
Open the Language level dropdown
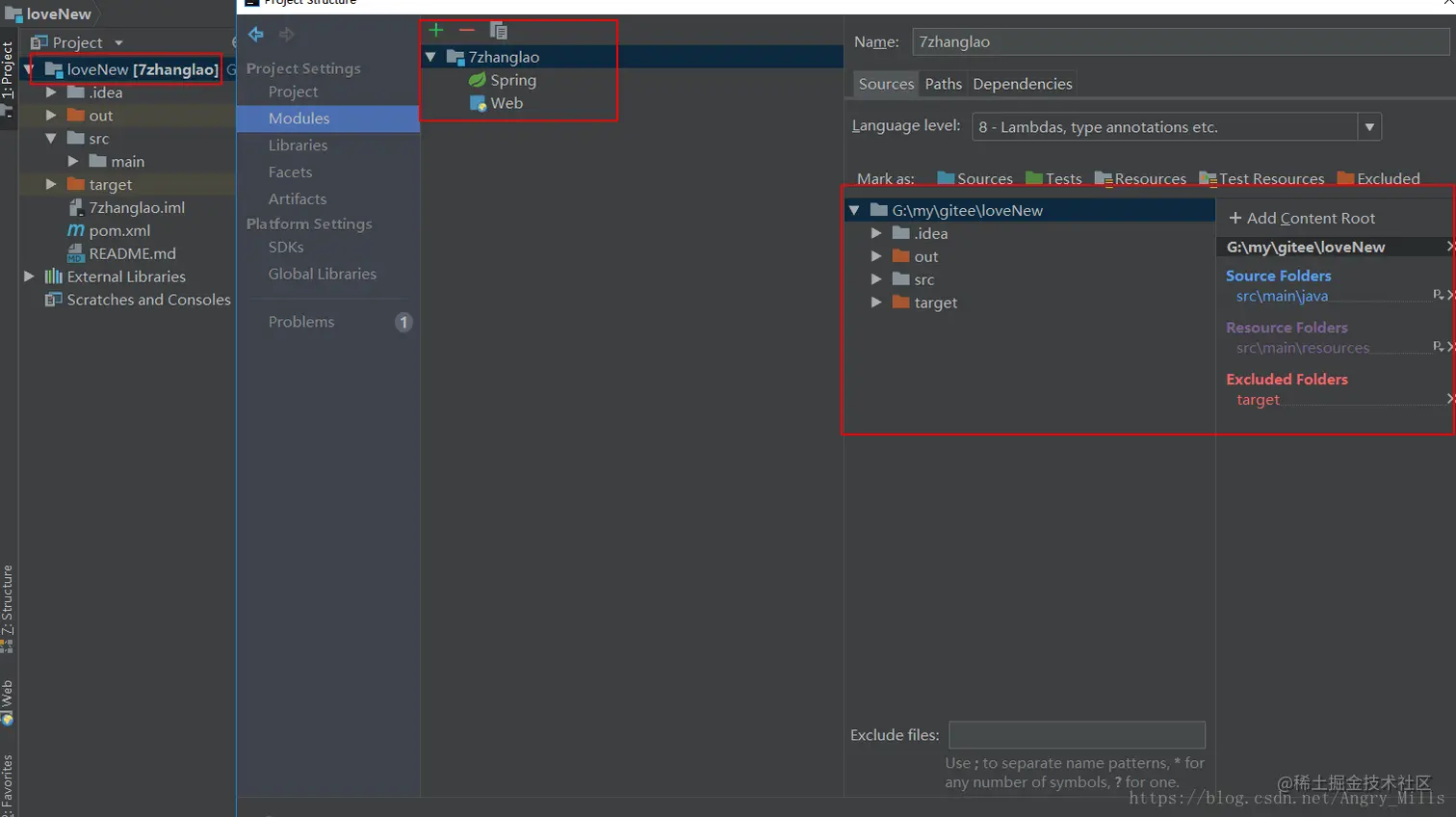[x=1370, y=127]
